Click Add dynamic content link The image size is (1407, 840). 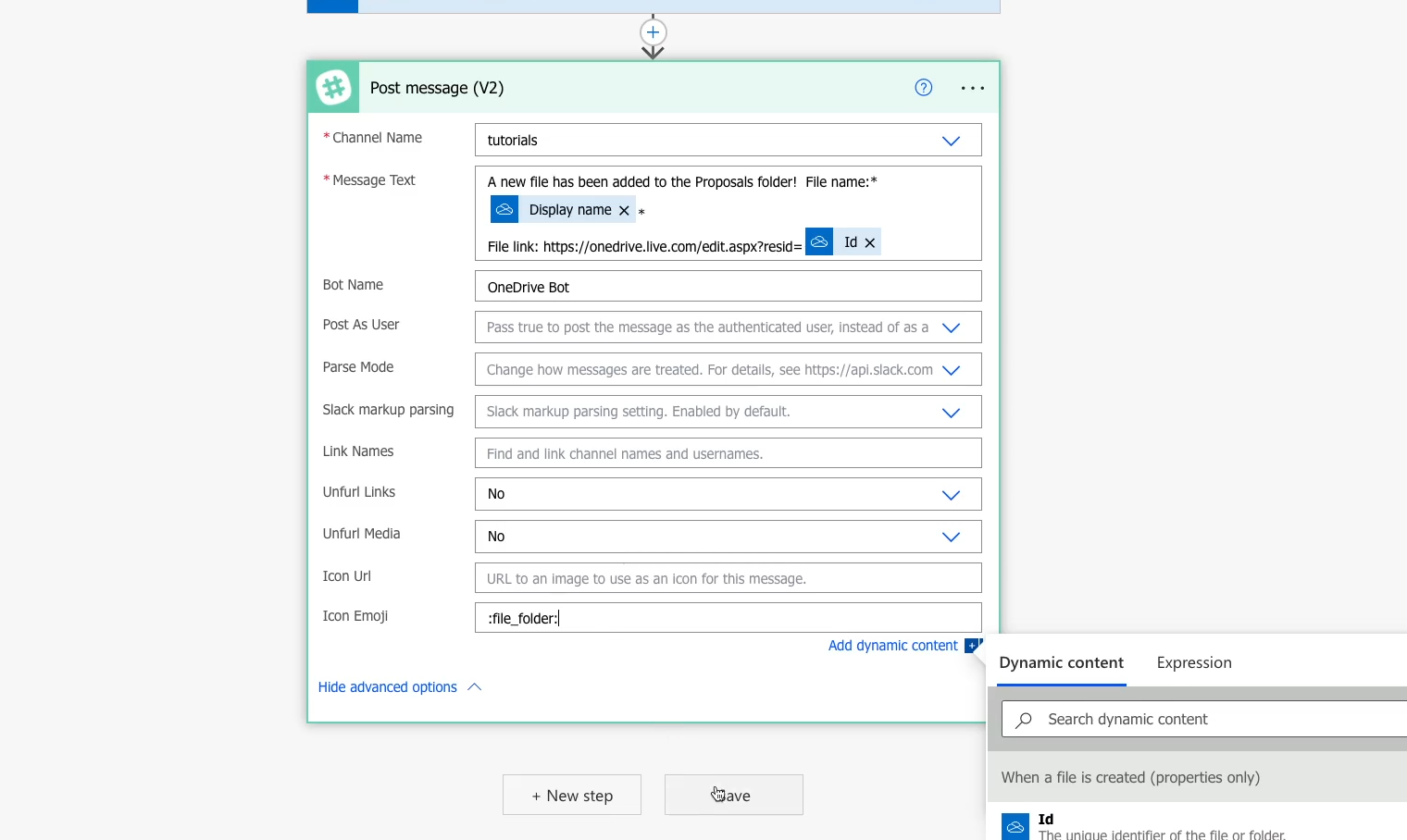[892, 646]
